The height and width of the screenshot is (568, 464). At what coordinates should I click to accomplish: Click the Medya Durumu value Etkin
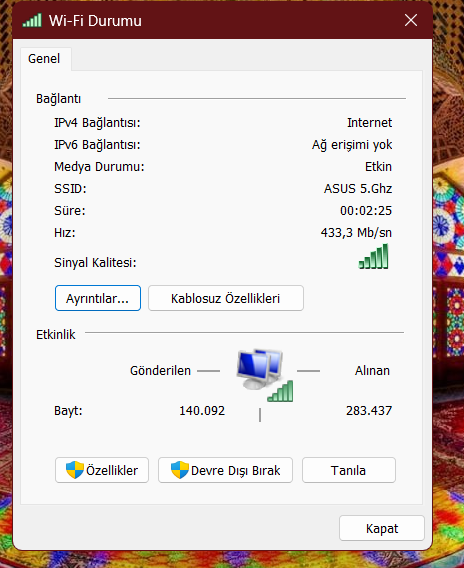pyautogui.click(x=379, y=167)
